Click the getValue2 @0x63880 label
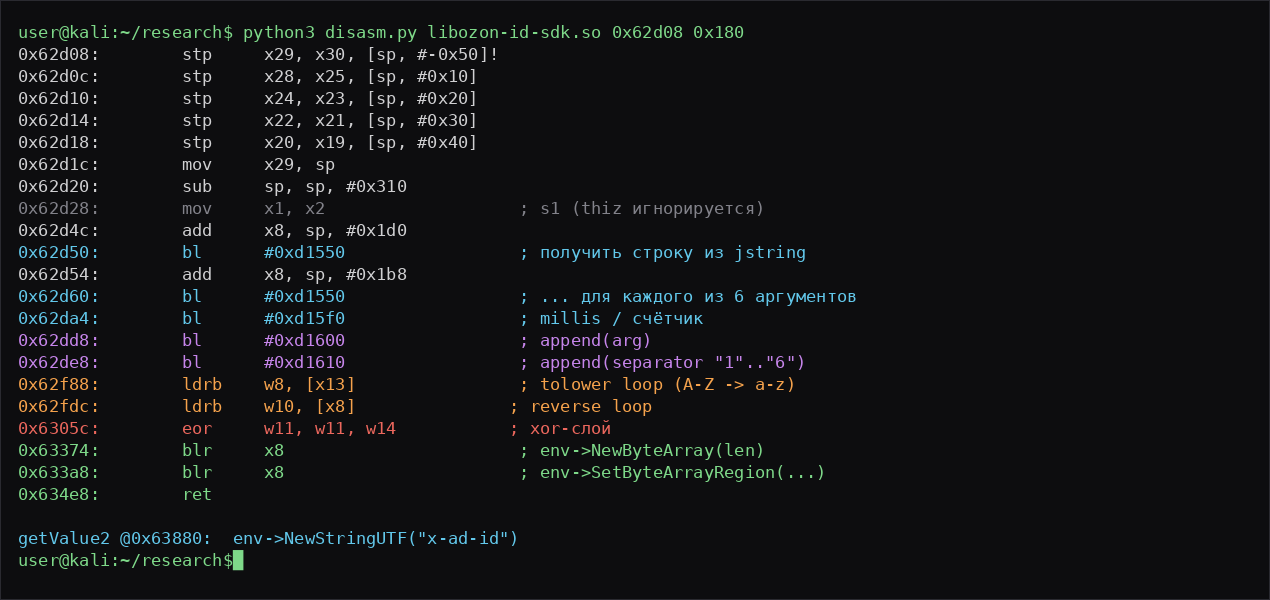 click(115, 538)
